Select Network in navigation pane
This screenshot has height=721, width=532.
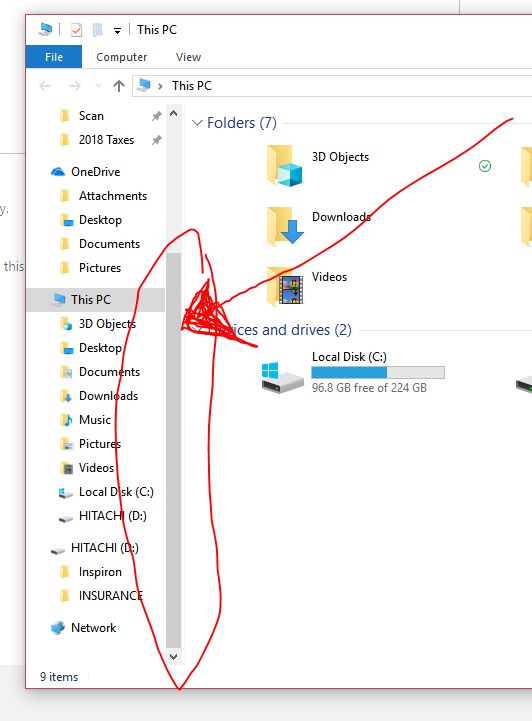93,628
